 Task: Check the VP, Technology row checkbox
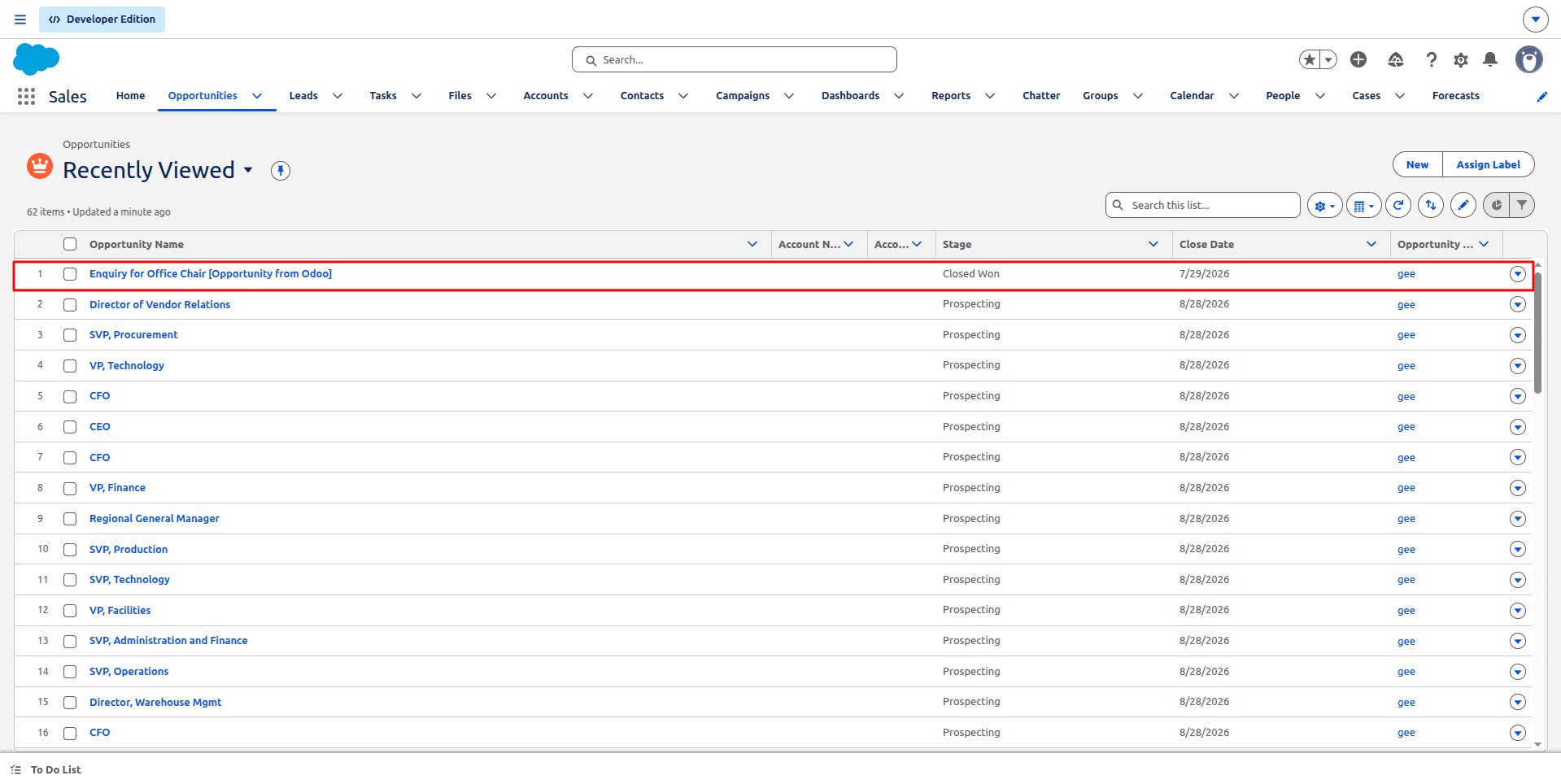pyautogui.click(x=70, y=366)
